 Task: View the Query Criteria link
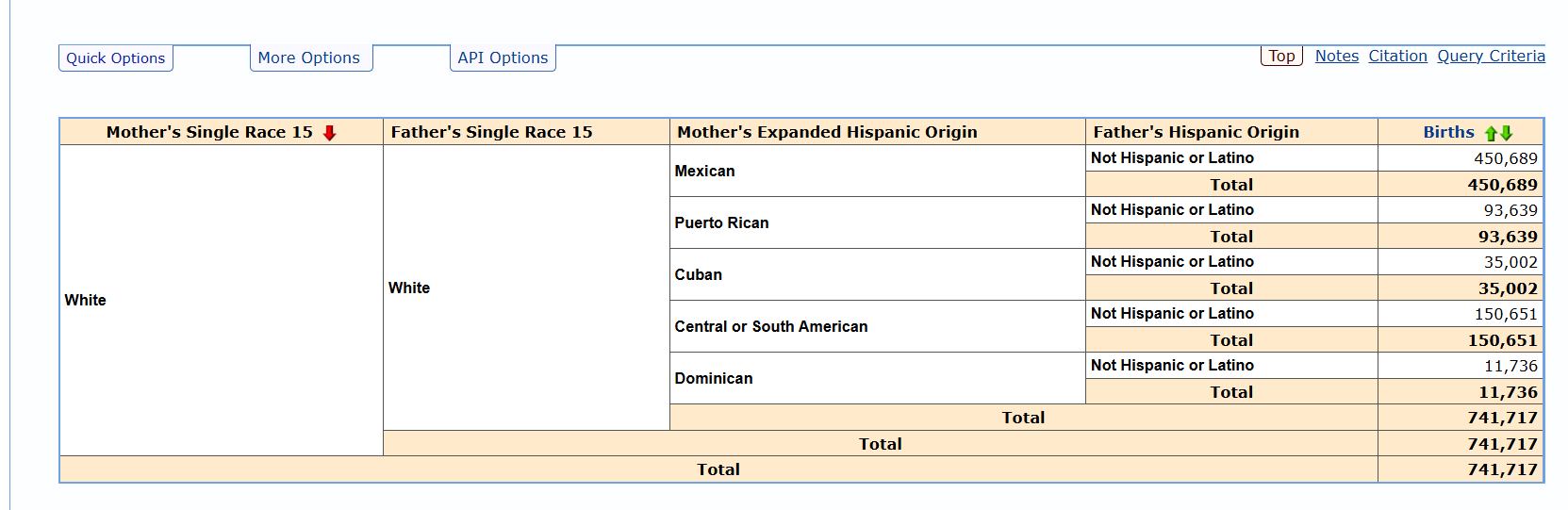[1491, 57]
